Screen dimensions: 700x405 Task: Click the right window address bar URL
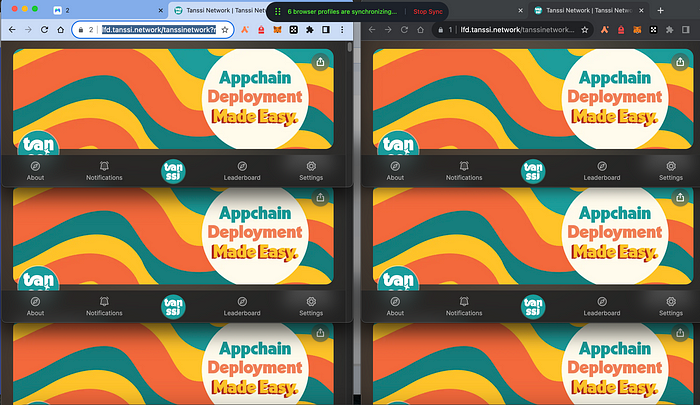click(517, 30)
